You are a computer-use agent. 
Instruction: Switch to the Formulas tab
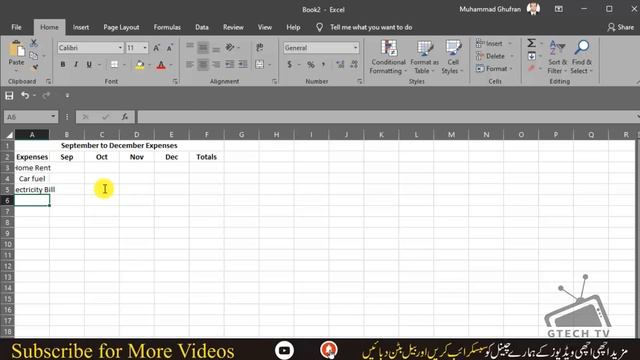[167, 27]
